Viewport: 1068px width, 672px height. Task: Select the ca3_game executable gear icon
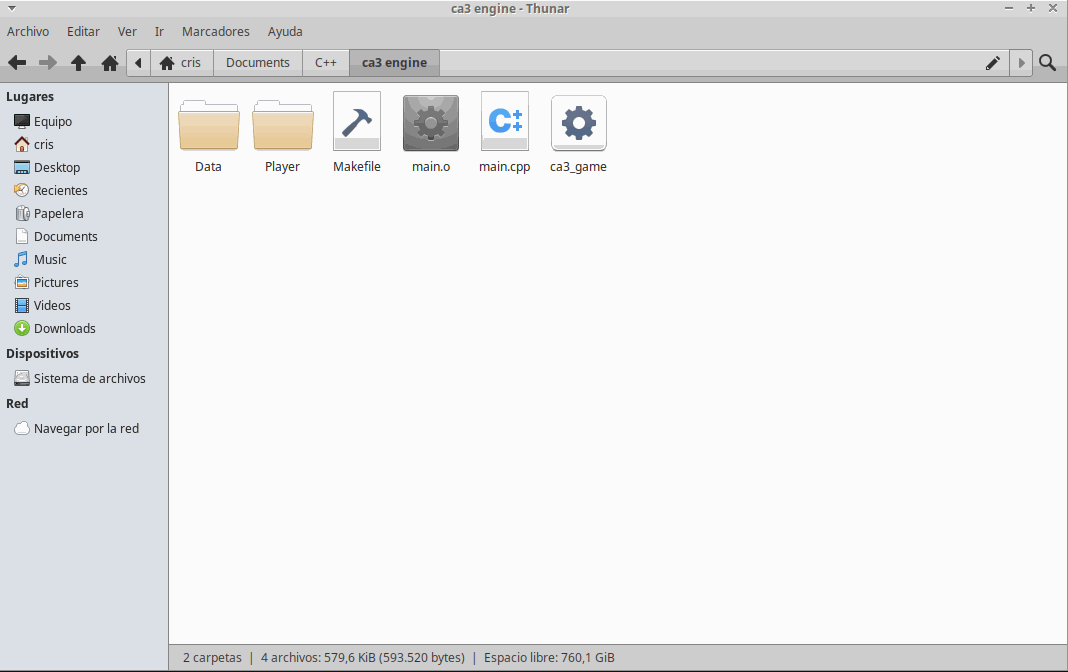(x=579, y=123)
